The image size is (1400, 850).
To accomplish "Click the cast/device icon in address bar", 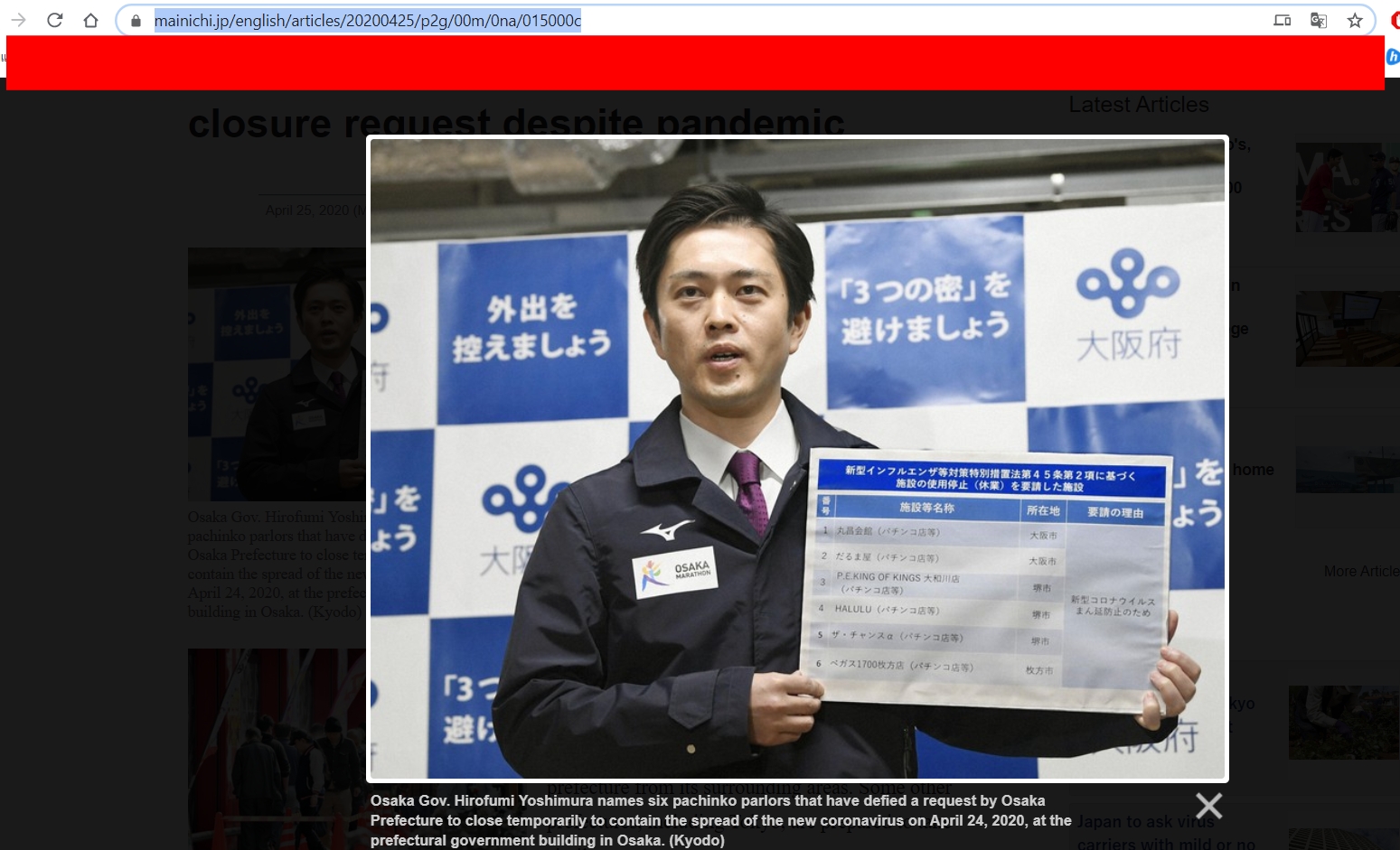I will [x=1282, y=20].
